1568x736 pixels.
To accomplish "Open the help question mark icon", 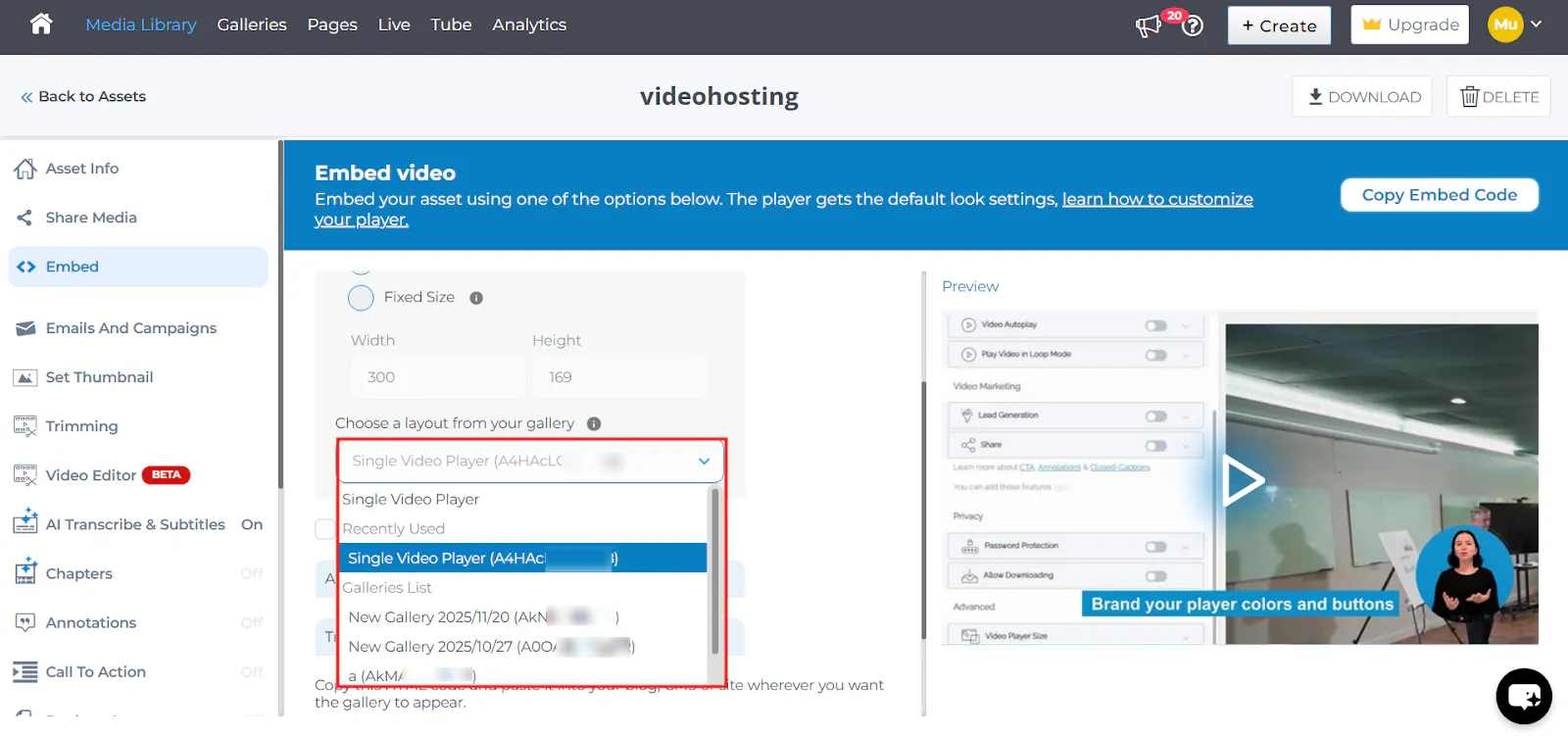I will tap(1193, 26).
